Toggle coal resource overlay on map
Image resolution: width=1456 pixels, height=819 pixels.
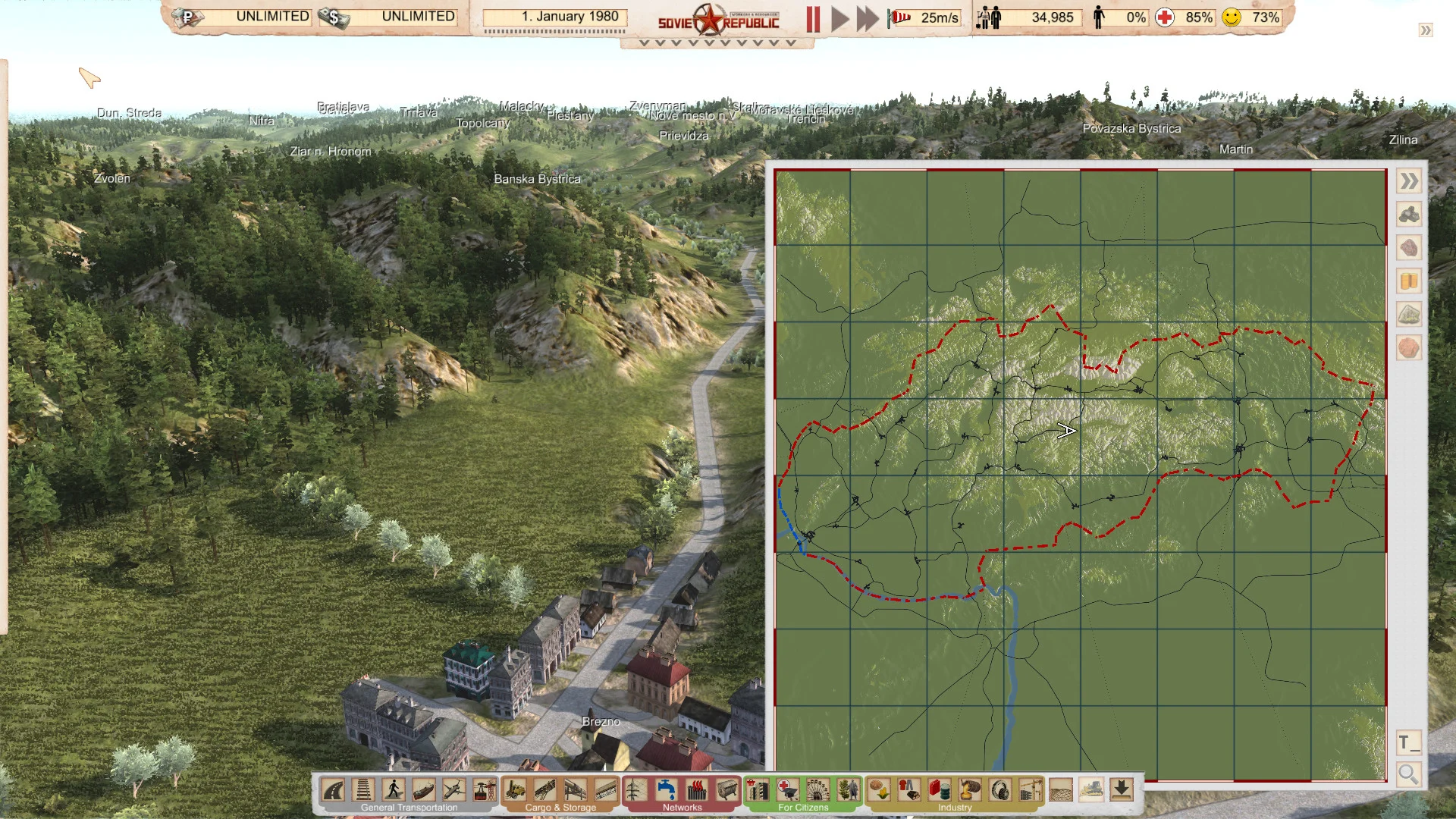coord(1409,215)
